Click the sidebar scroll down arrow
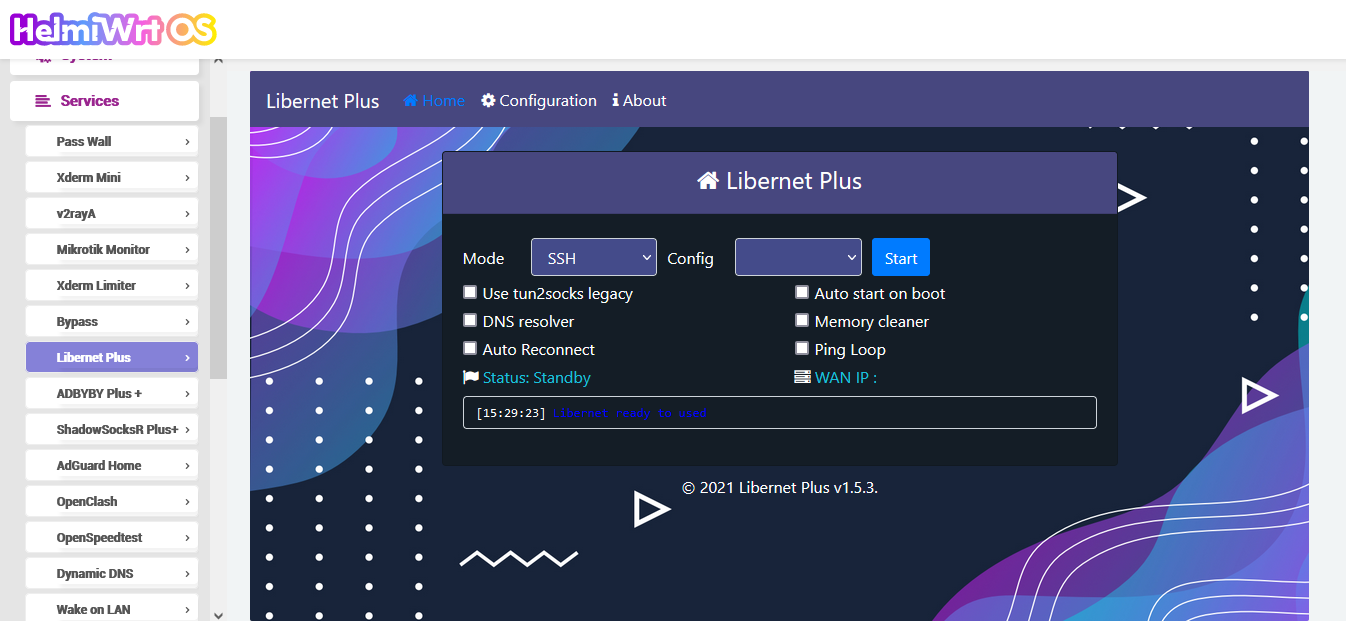This screenshot has height=621, width=1346. (x=218, y=614)
